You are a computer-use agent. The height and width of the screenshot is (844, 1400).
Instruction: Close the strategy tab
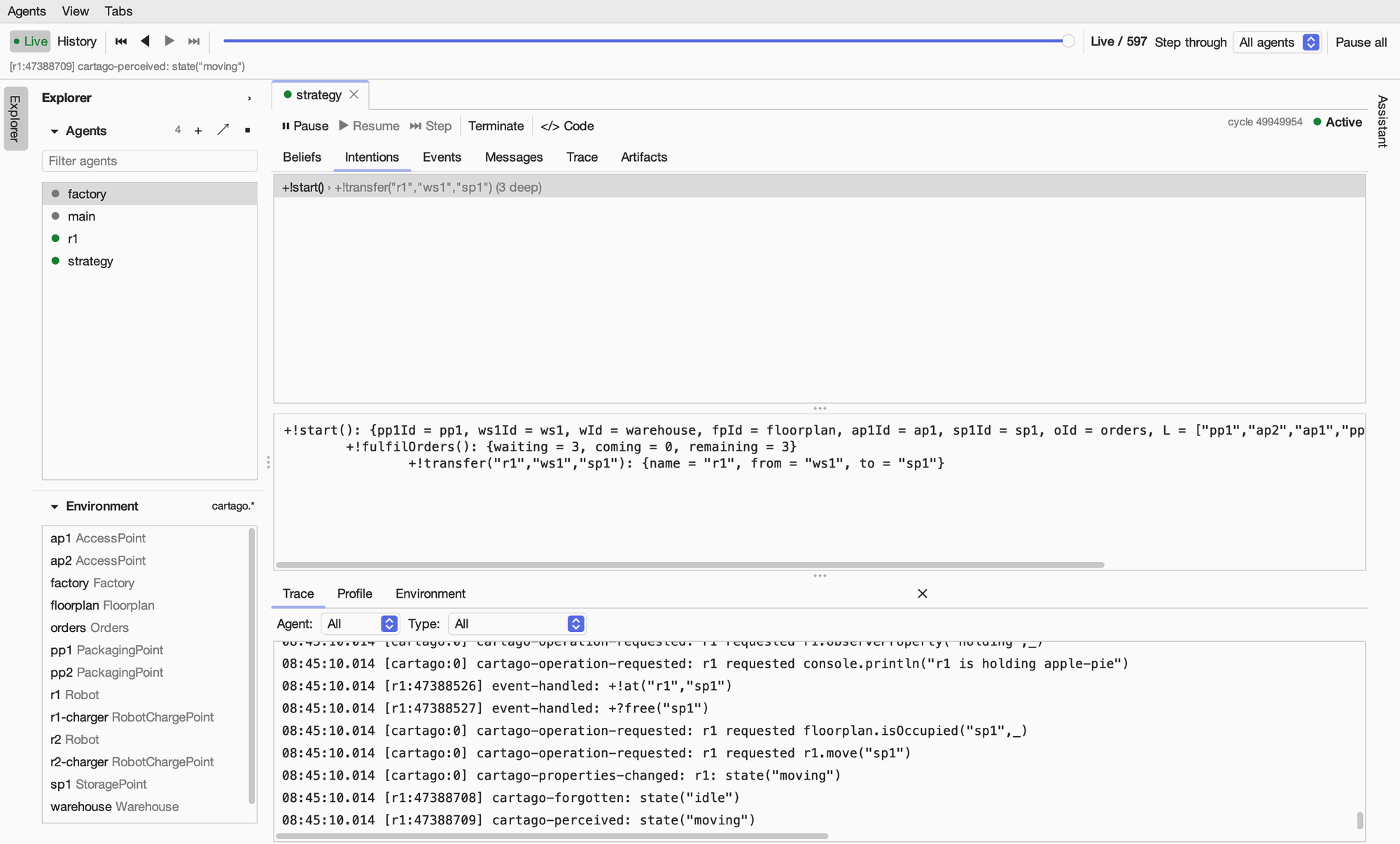[x=354, y=94]
